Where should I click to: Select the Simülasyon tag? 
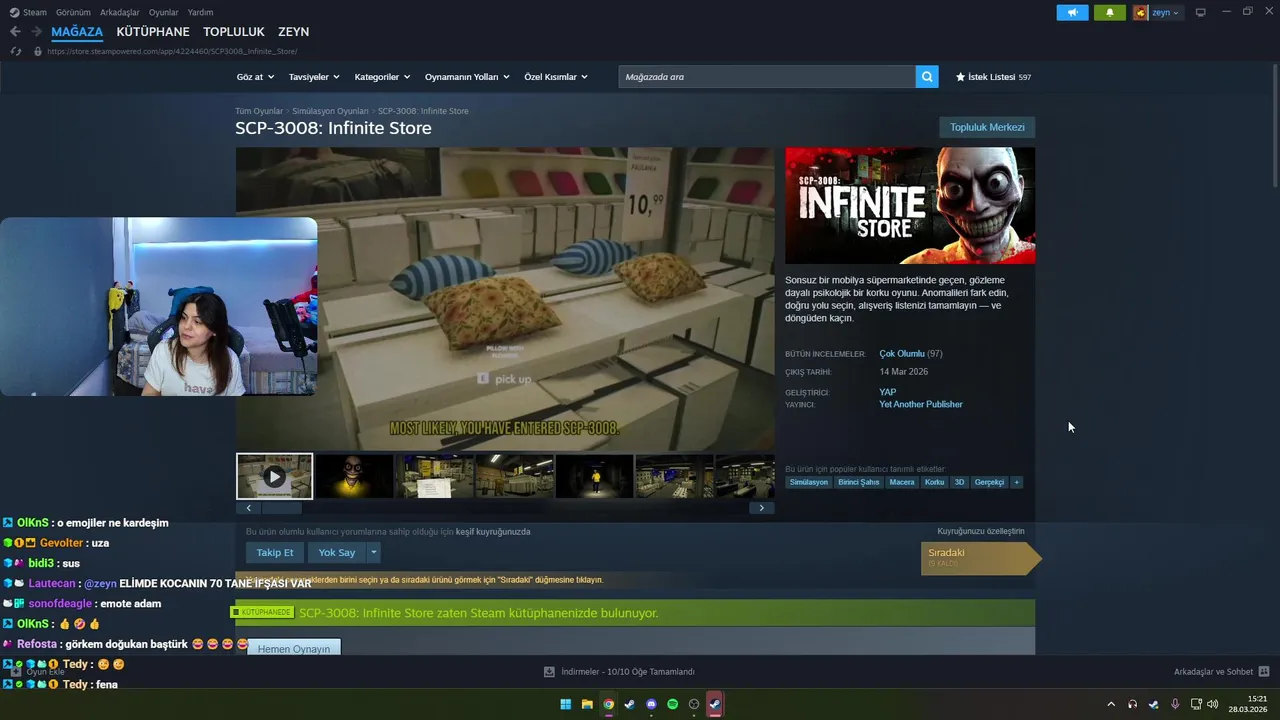coord(809,482)
